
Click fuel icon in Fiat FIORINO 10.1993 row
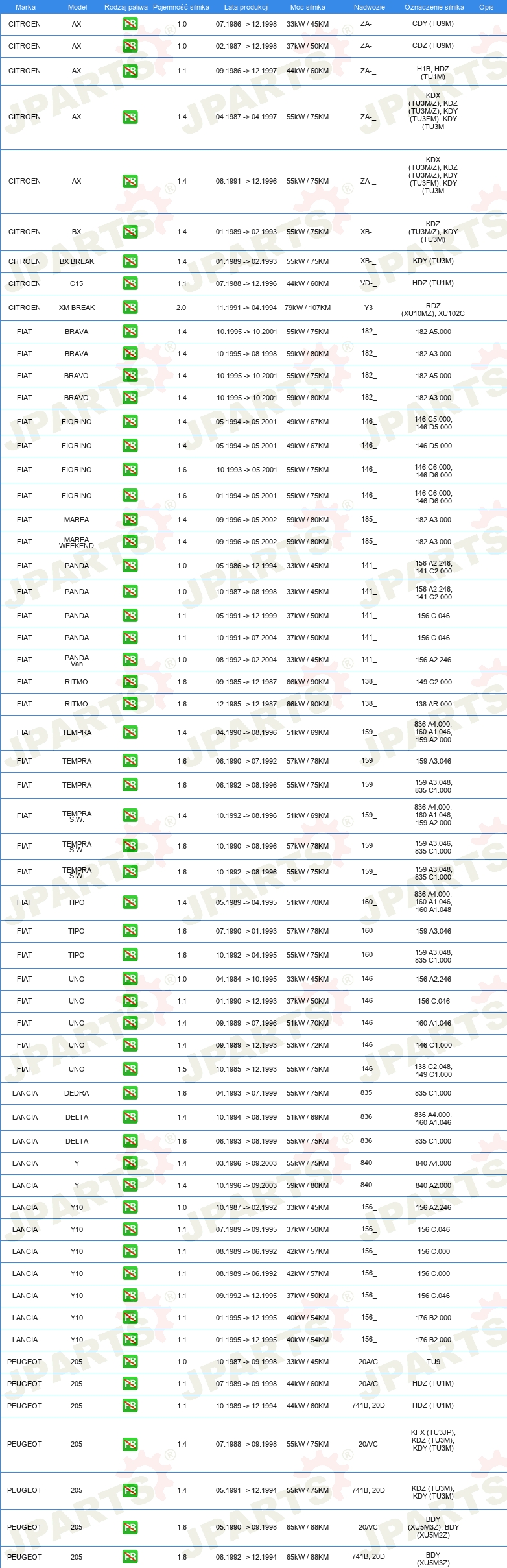click(130, 470)
